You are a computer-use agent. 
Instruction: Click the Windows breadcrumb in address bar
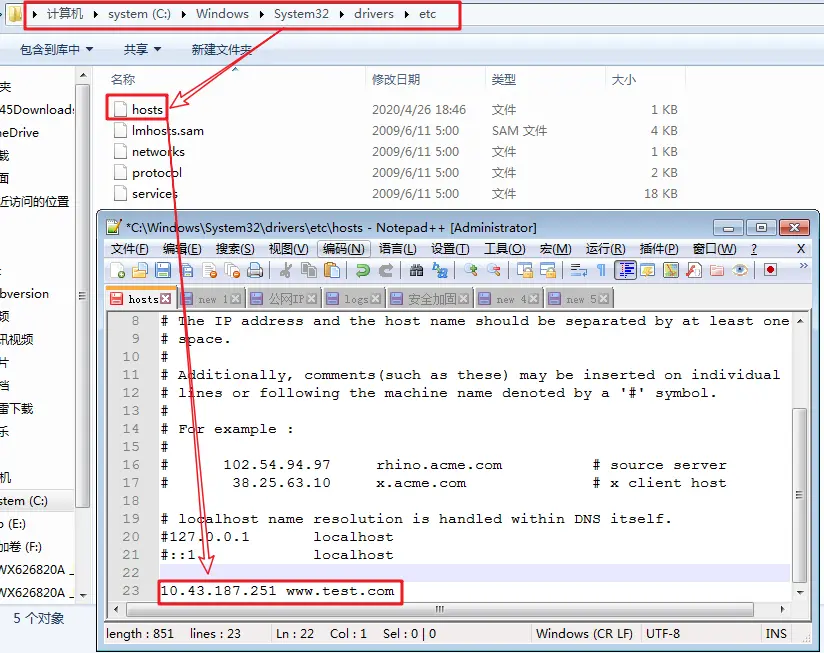[x=222, y=14]
